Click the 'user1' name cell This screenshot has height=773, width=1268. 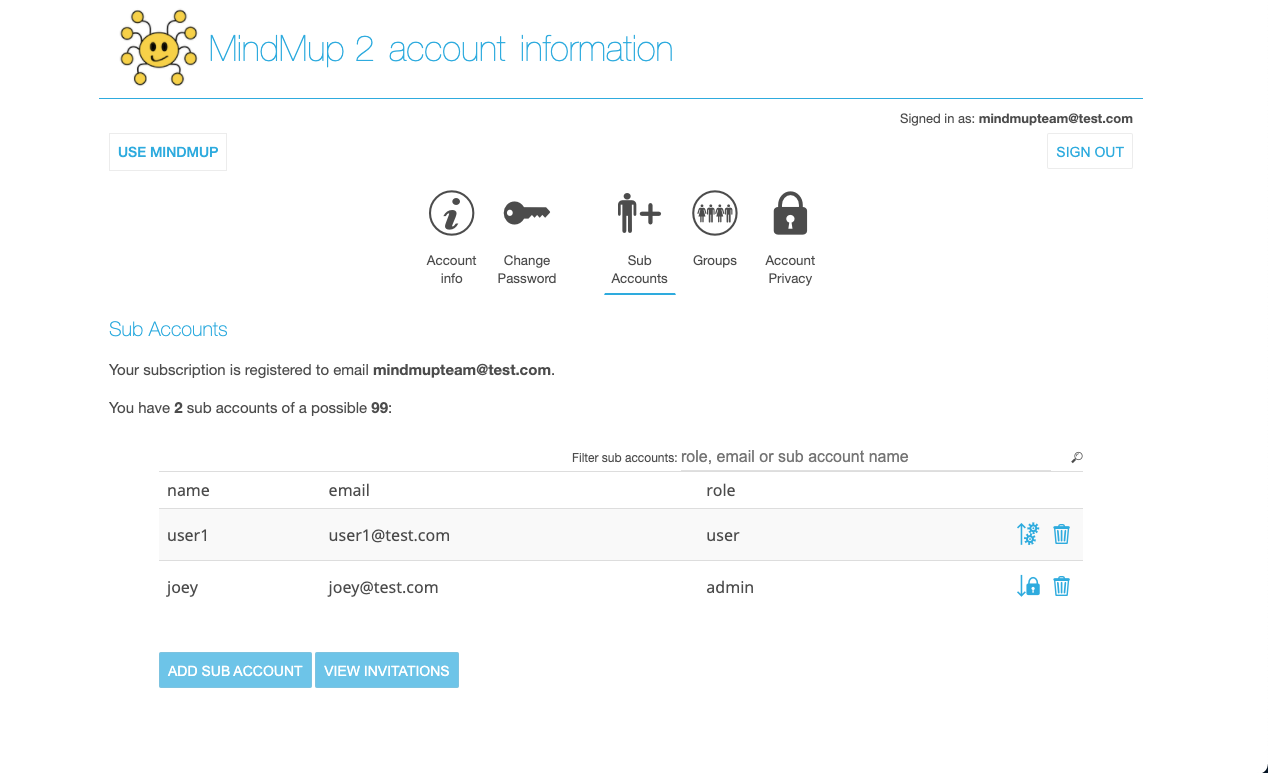click(x=187, y=535)
